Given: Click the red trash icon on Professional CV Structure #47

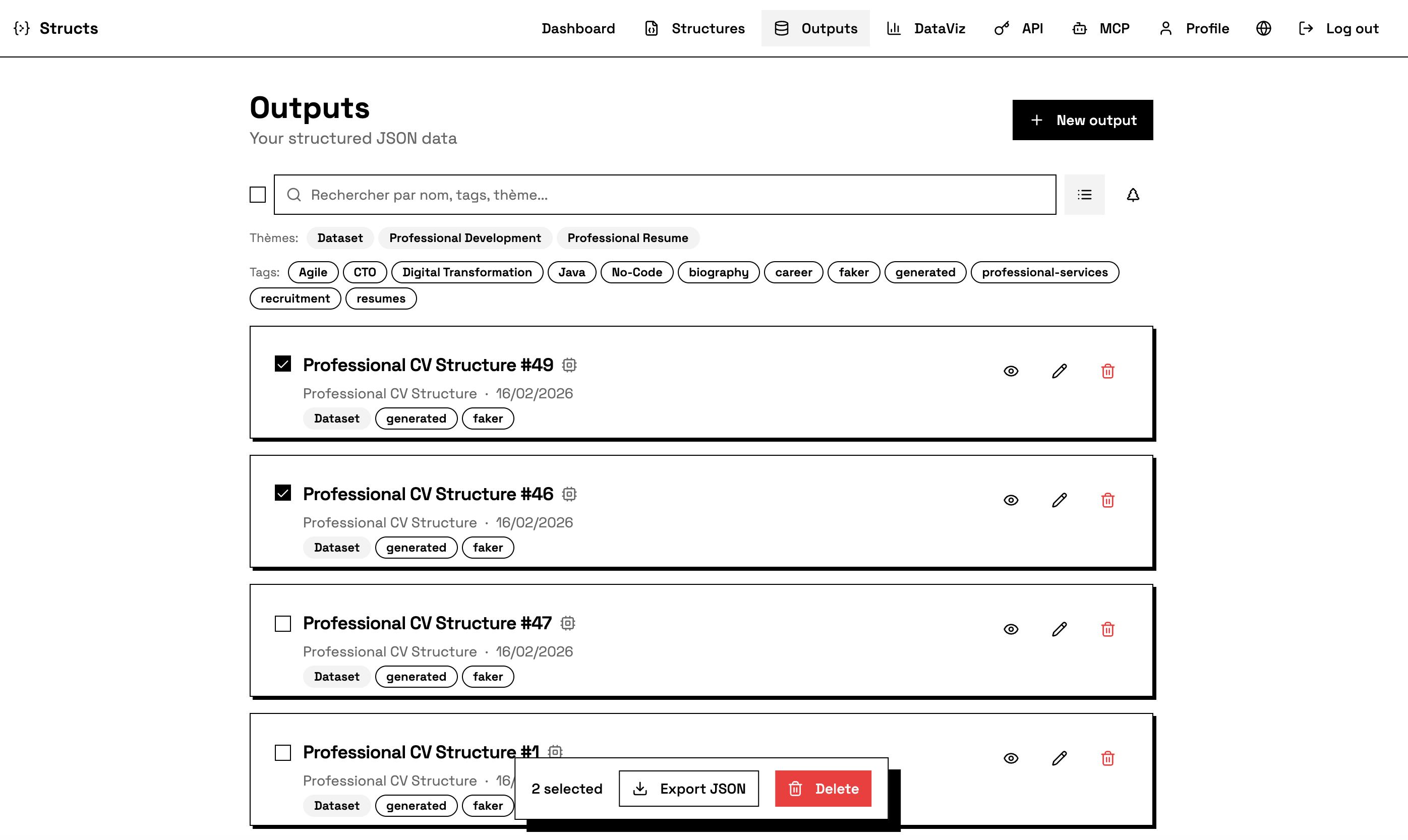Looking at the screenshot, I should [x=1108, y=629].
